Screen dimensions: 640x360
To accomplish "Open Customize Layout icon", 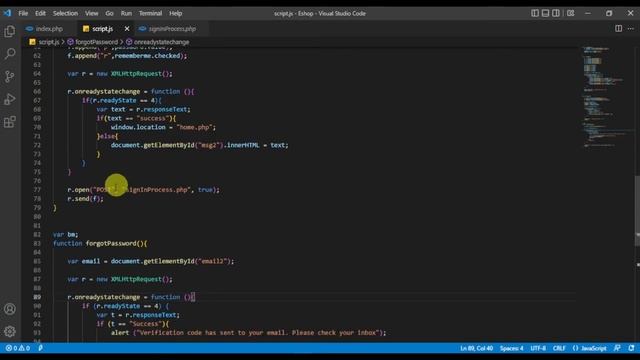I will click(x=571, y=13).
